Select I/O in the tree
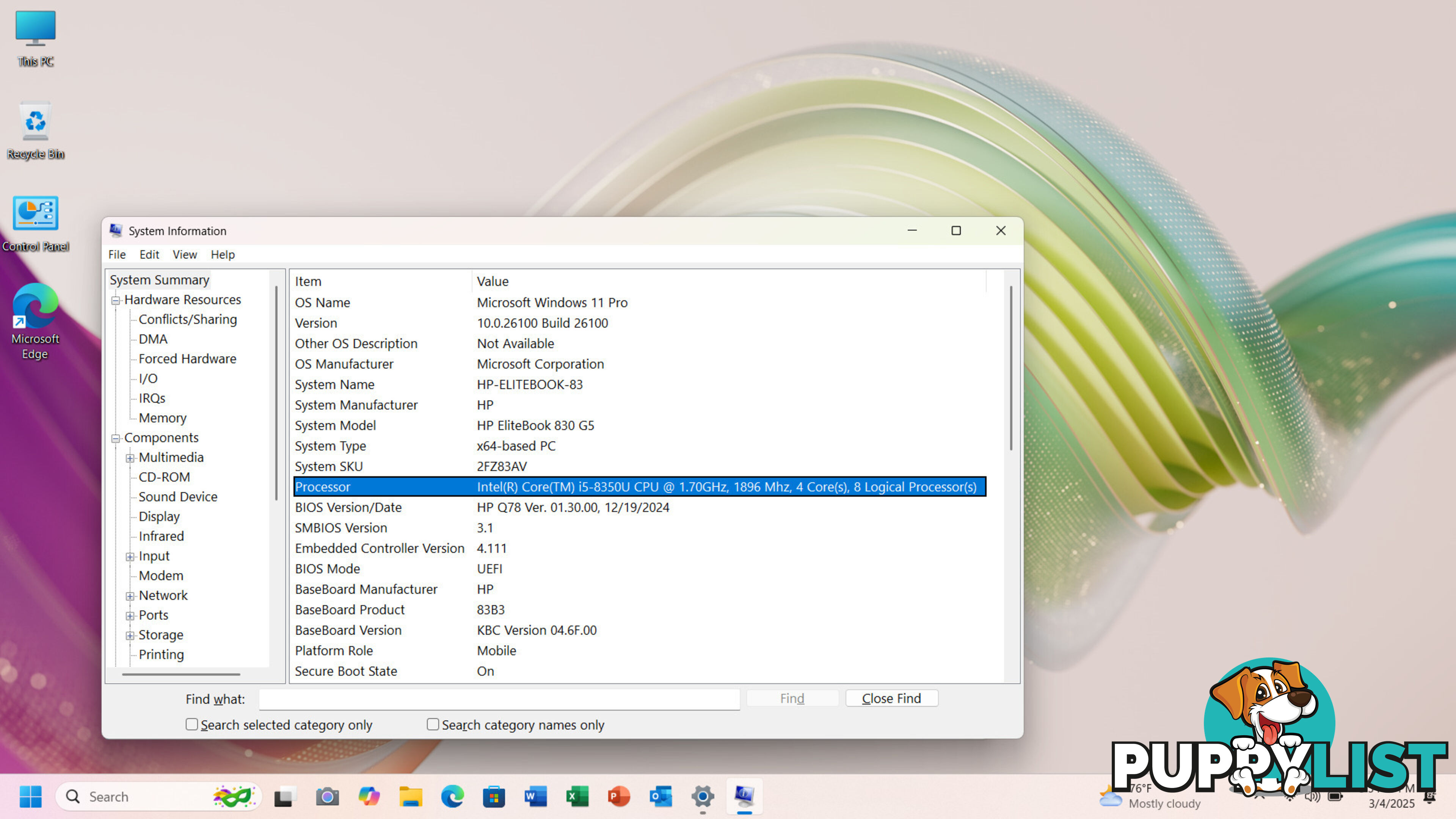1456x819 pixels. tap(148, 379)
